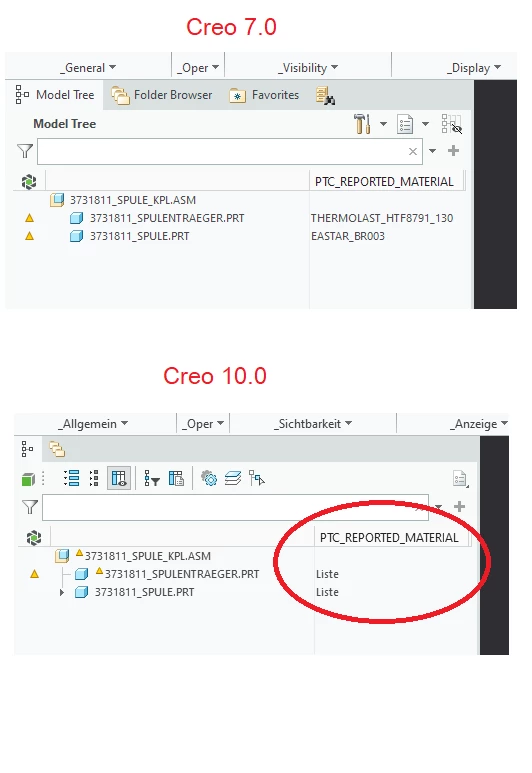Click the regeneration status icon in Creo 10.0 tree header
This screenshot has height=773, width=532.
click(34, 538)
